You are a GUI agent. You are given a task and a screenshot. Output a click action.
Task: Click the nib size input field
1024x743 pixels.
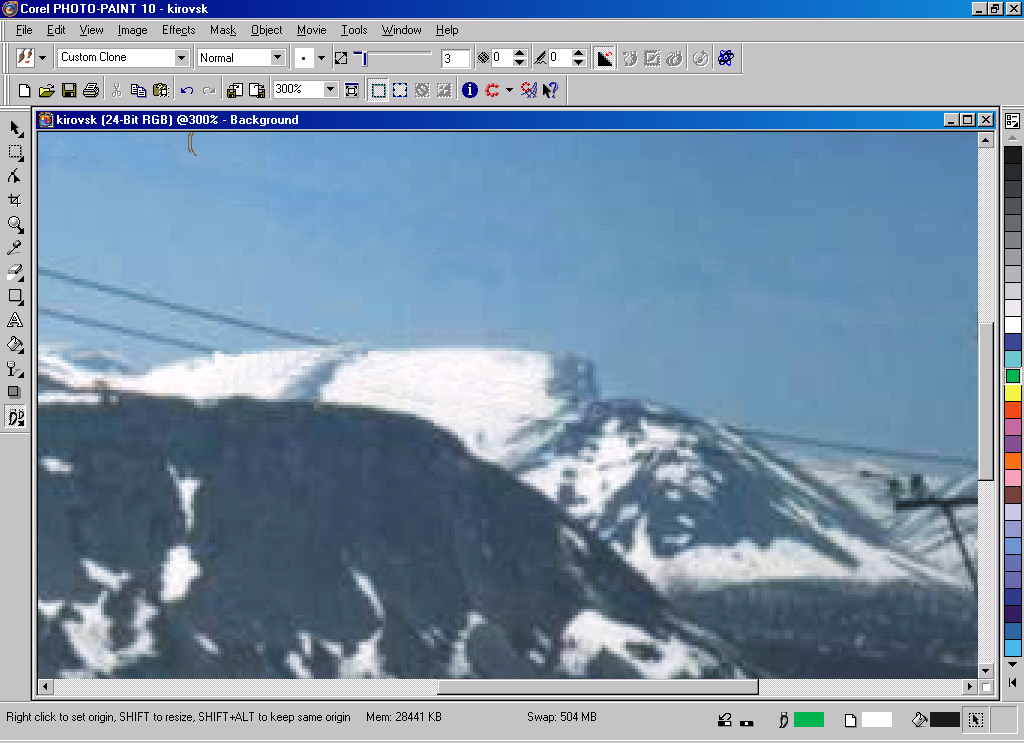point(455,58)
